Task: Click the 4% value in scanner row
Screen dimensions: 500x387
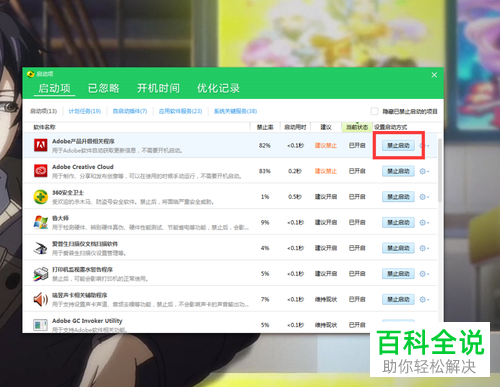Action: pyautogui.click(x=265, y=248)
